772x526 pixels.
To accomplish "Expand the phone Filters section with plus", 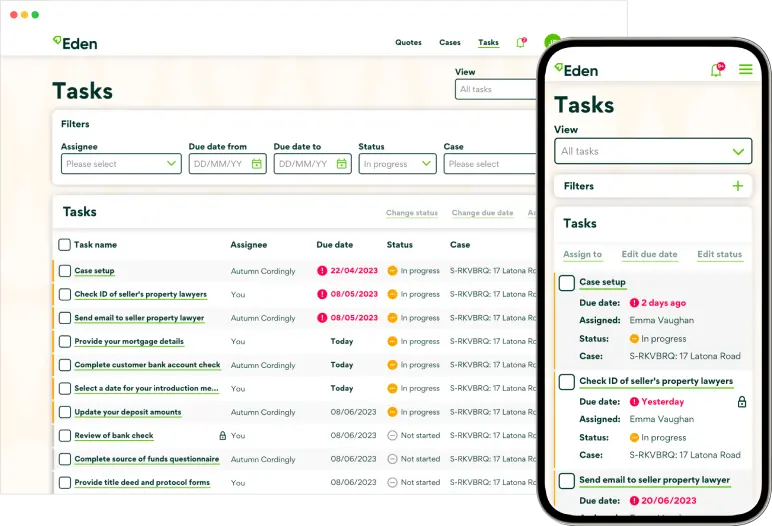I will tap(738, 186).
